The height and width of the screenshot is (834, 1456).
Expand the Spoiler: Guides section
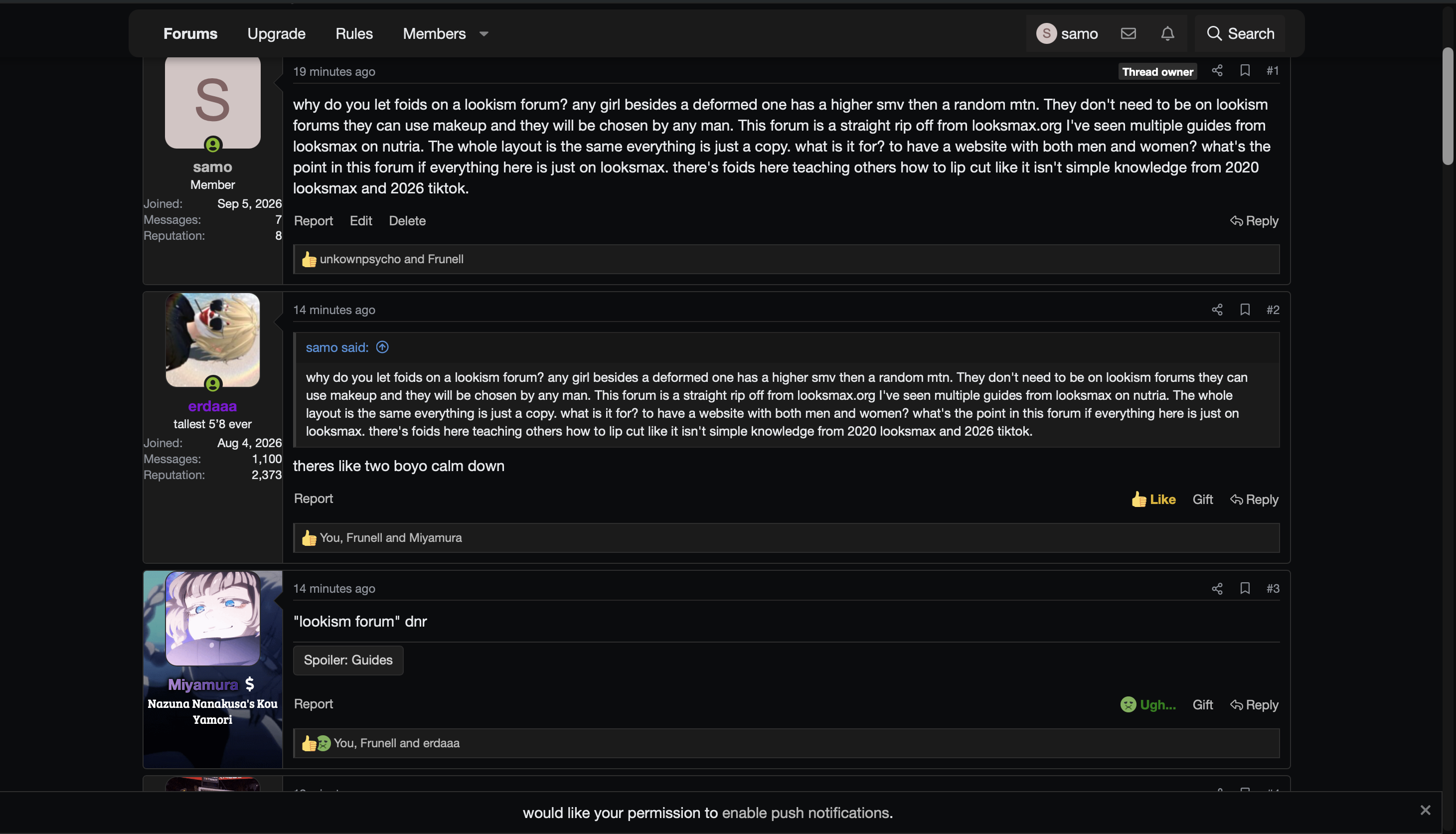pyautogui.click(x=348, y=660)
